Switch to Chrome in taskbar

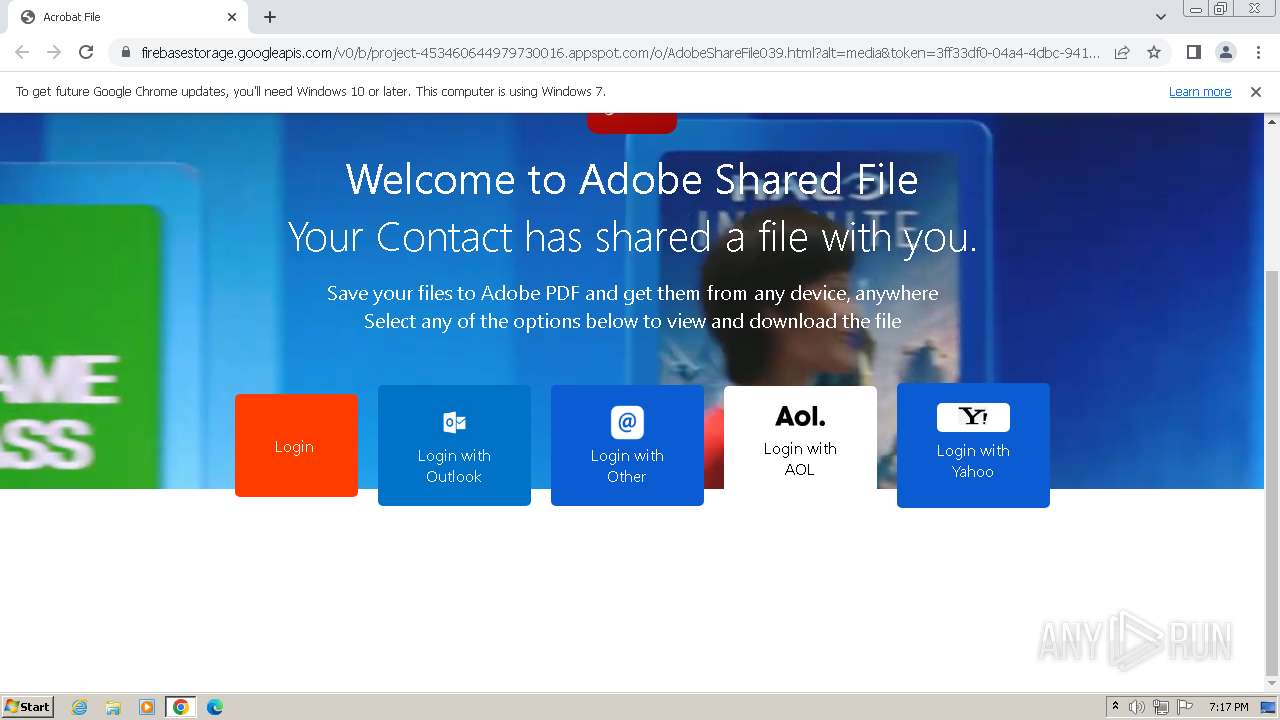(181, 707)
